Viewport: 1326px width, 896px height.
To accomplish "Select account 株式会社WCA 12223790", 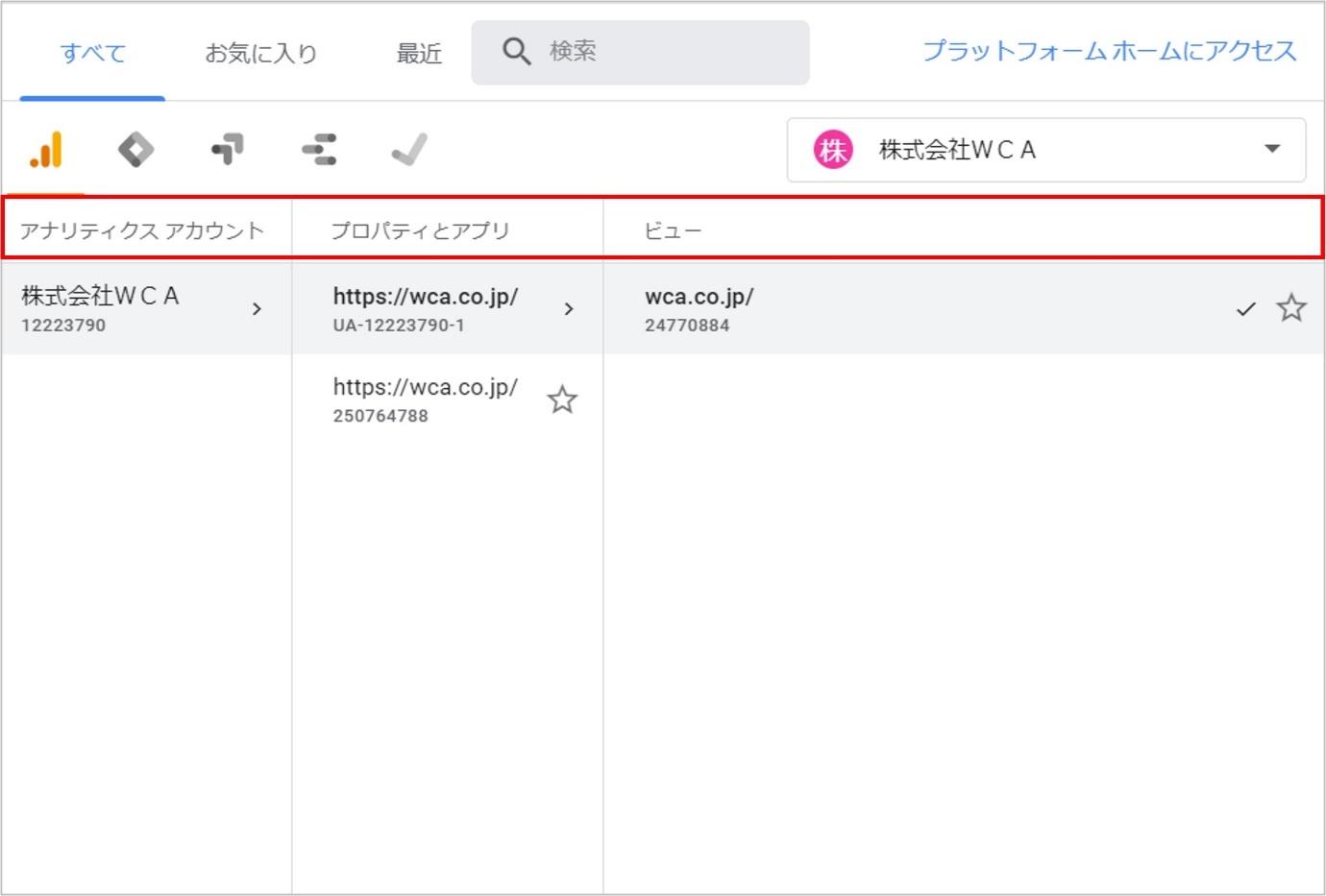I will pyautogui.click(x=146, y=308).
